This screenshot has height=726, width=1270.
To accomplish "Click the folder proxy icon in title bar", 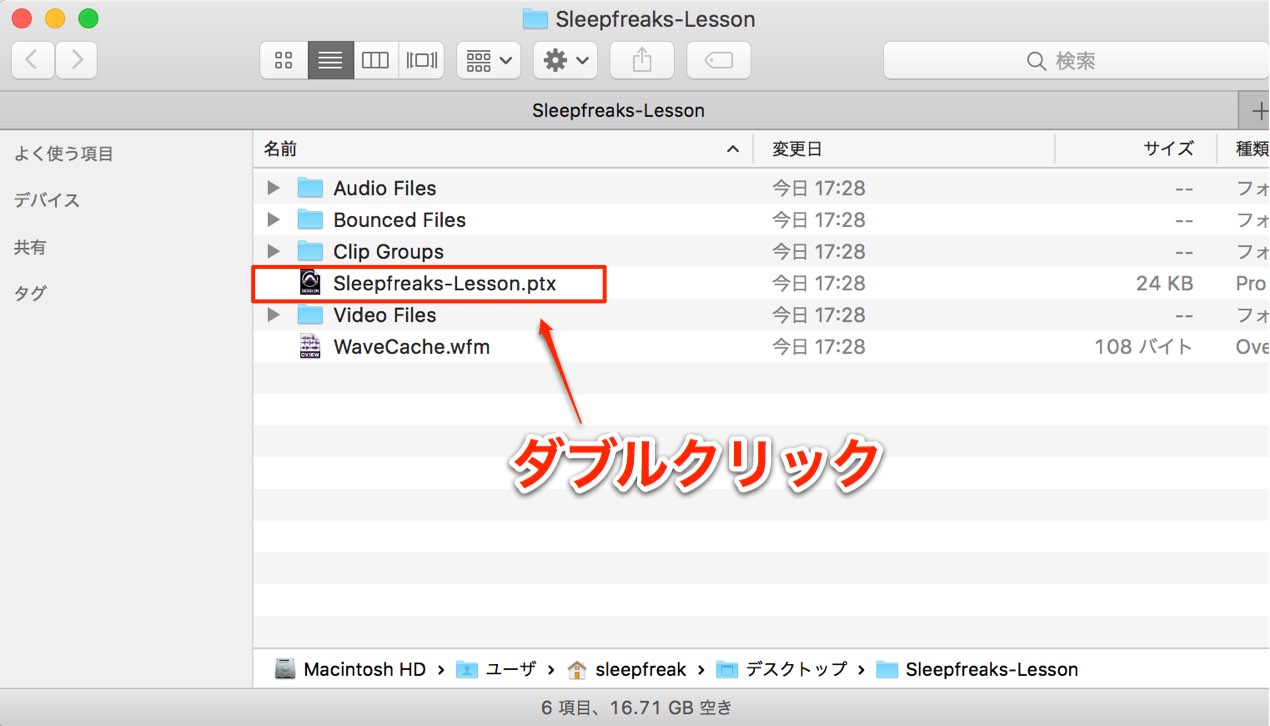I will pyautogui.click(x=535, y=19).
